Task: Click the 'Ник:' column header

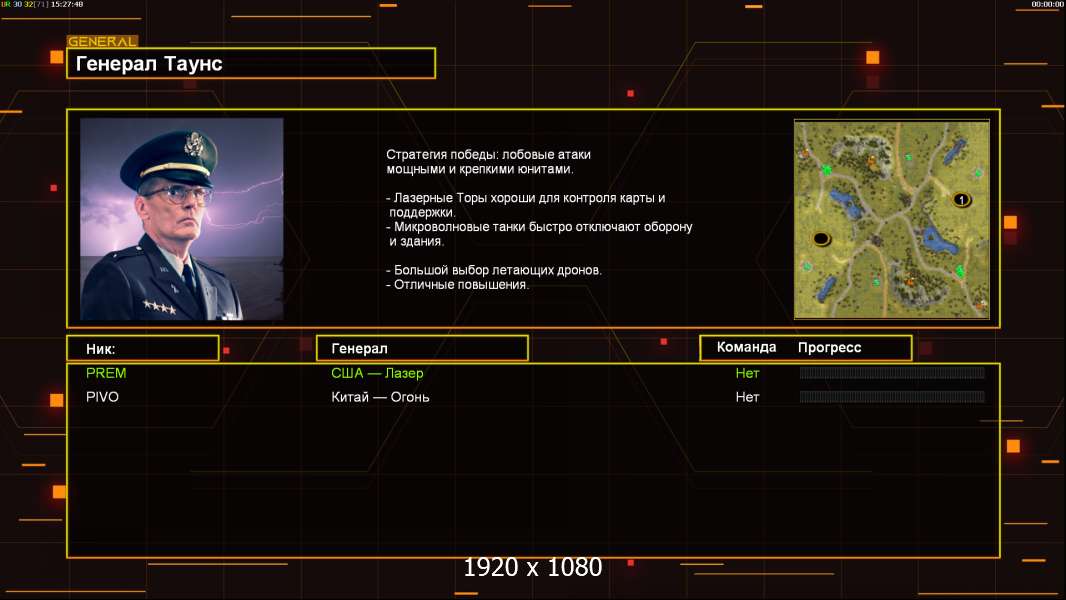Action: click(143, 349)
